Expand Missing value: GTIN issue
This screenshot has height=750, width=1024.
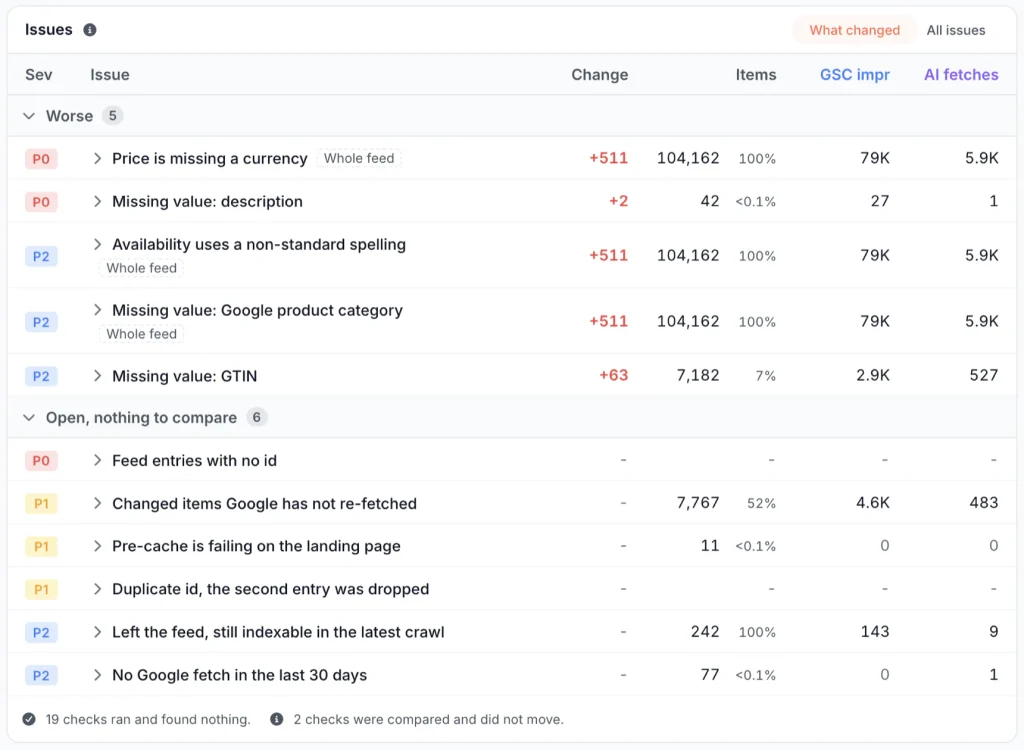tap(97, 376)
